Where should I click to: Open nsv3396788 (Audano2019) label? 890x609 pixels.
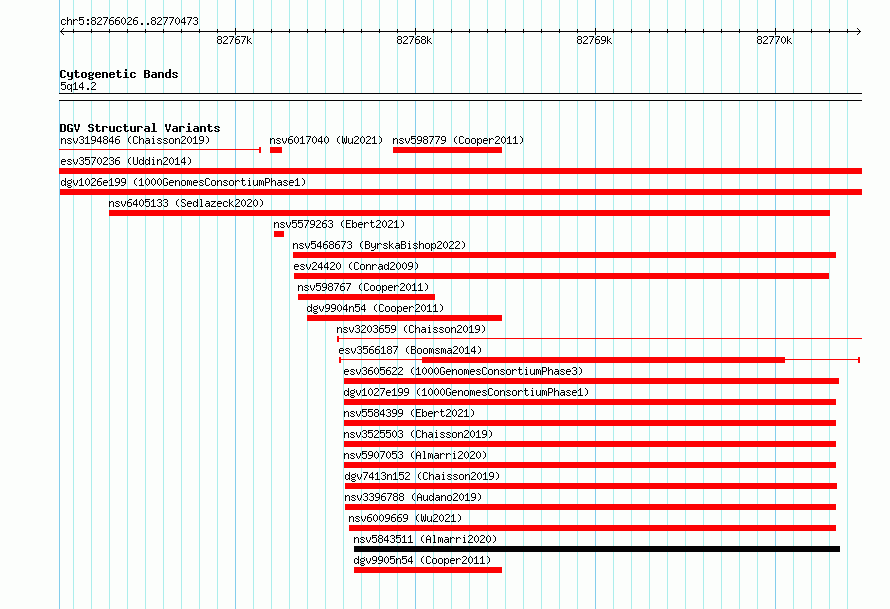click(x=413, y=497)
